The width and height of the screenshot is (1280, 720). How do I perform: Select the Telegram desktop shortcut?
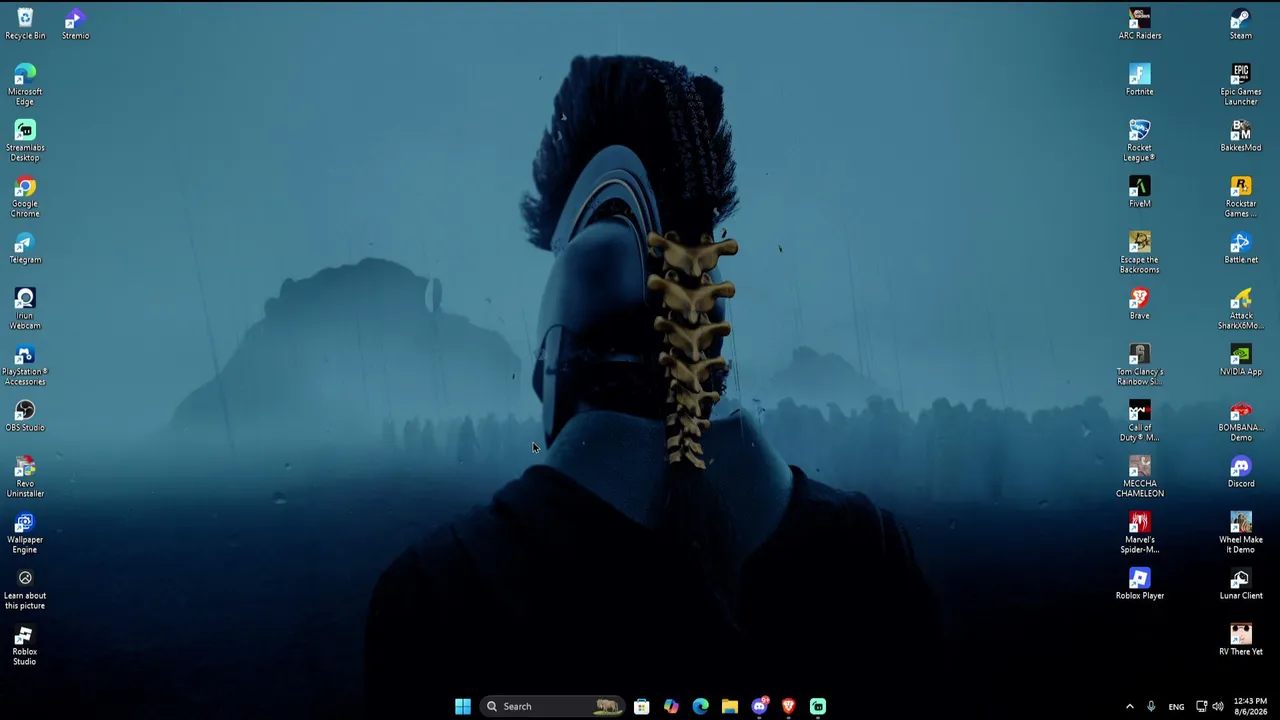point(25,248)
